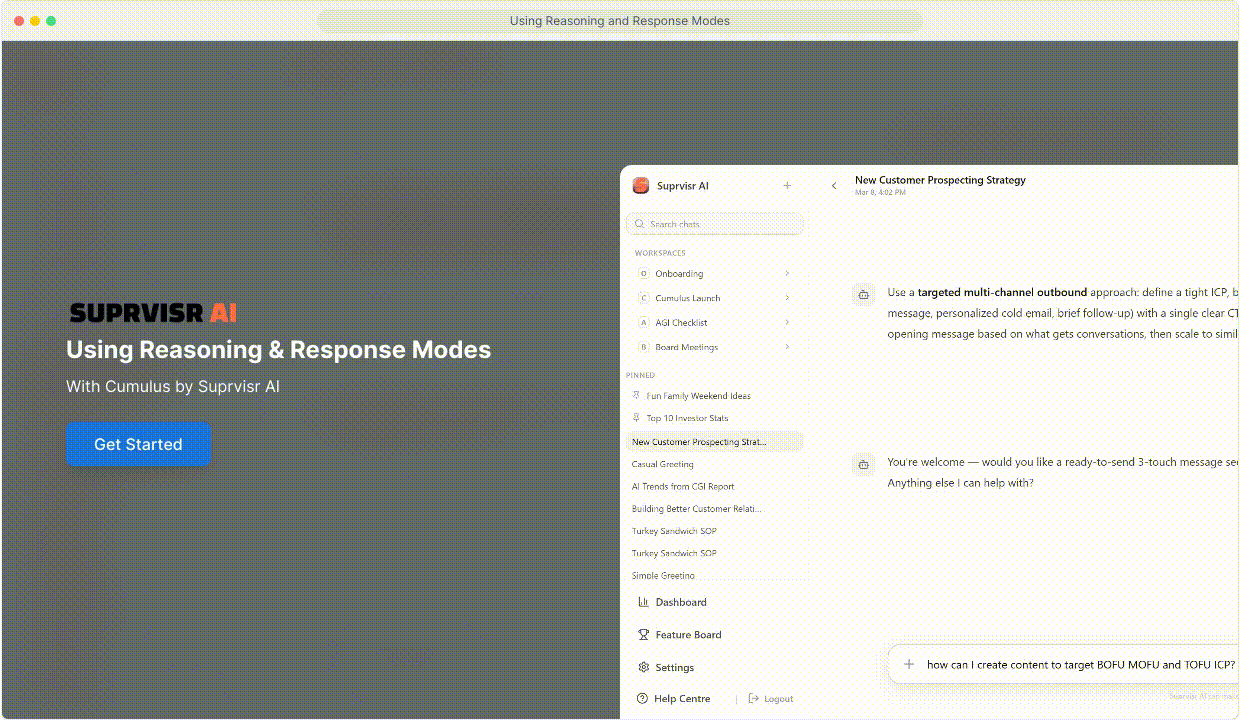
Task: Open Settings gear icon
Action: 643,668
